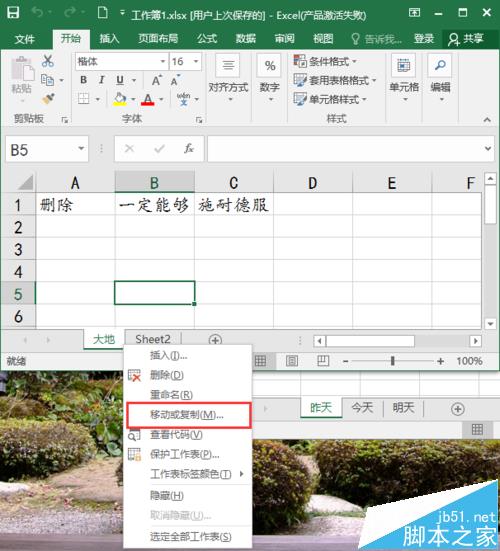This screenshot has height=551, width=500.
Task: Open the 编辑 editing group
Action: (x=440, y=78)
